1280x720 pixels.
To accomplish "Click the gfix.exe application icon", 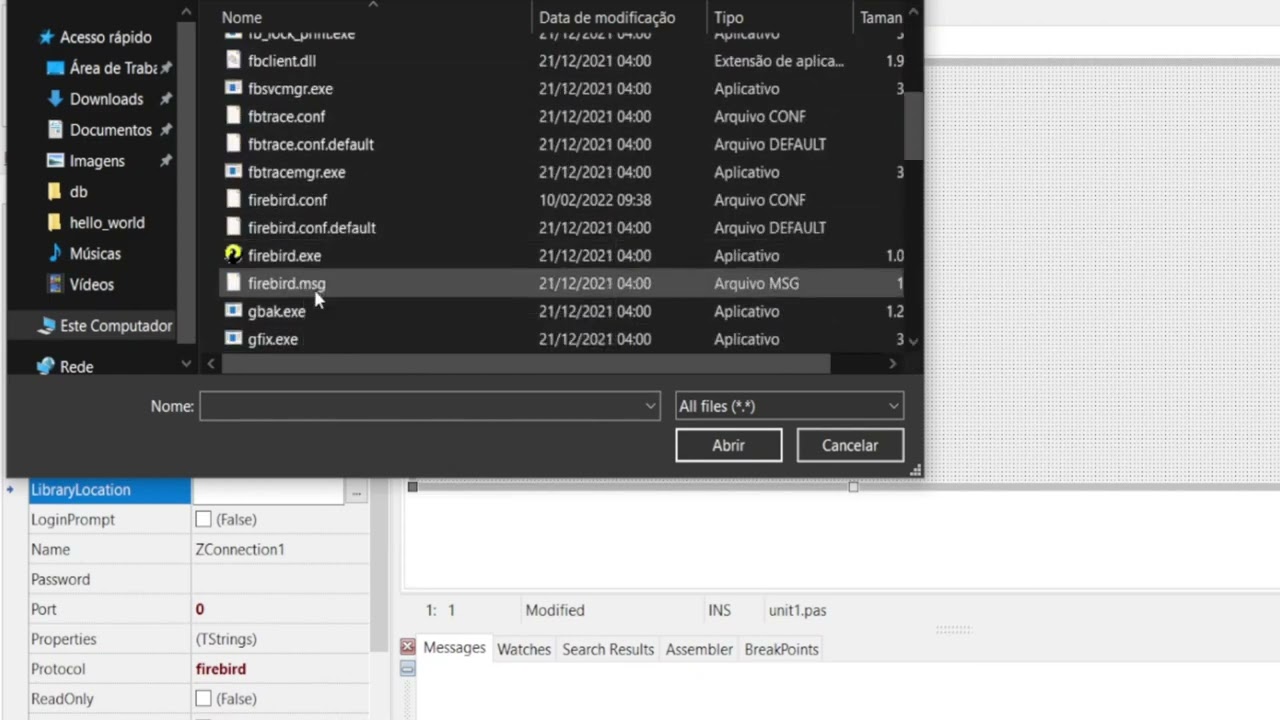I will pyautogui.click(x=233, y=339).
